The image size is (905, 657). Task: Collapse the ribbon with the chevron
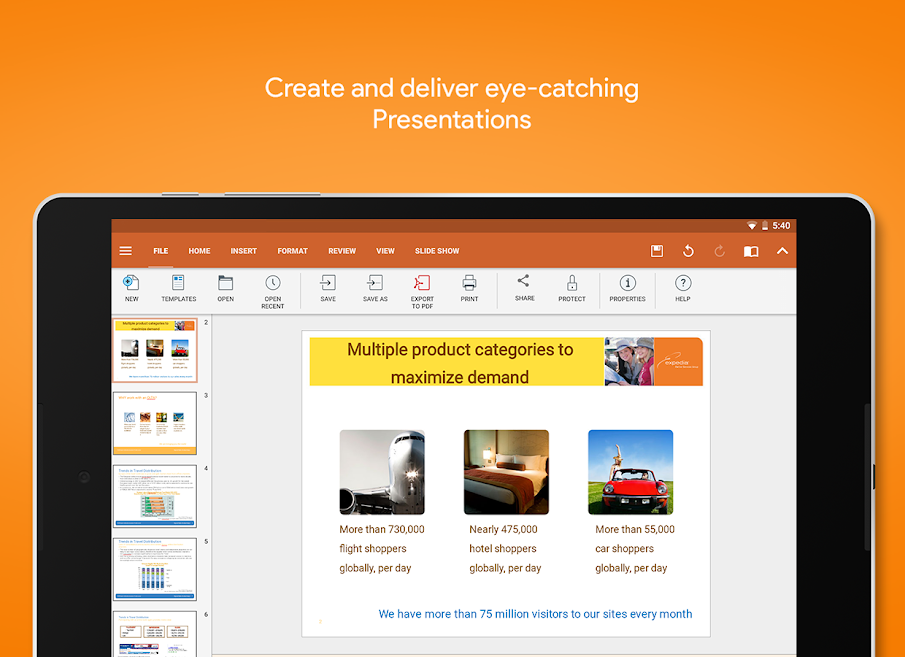[x=782, y=251]
